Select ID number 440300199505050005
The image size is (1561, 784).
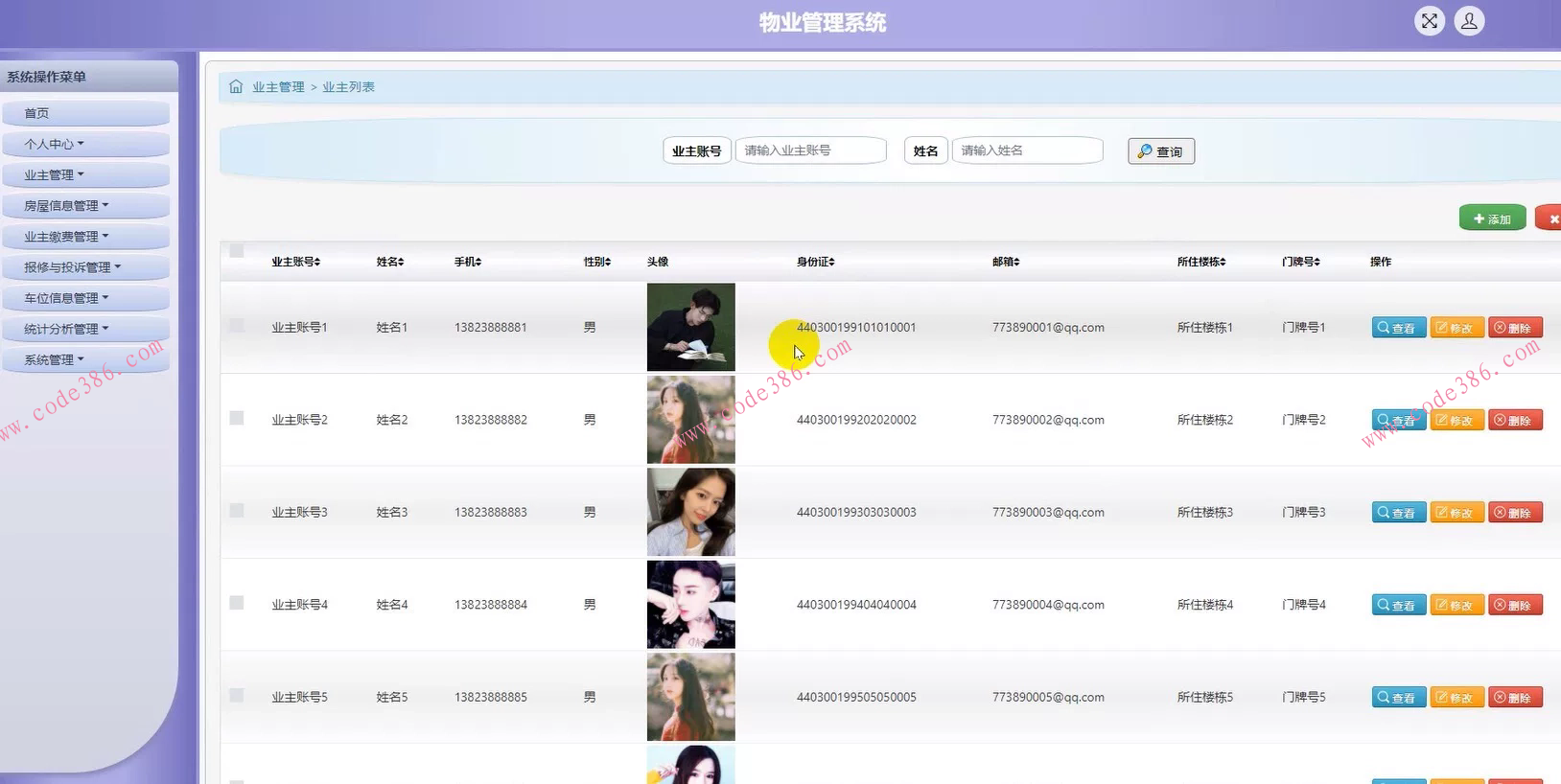coord(856,698)
